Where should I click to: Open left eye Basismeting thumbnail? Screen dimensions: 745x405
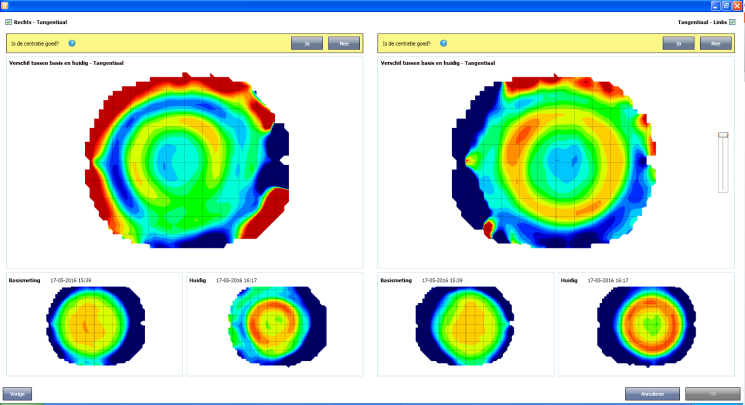click(x=465, y=326)
